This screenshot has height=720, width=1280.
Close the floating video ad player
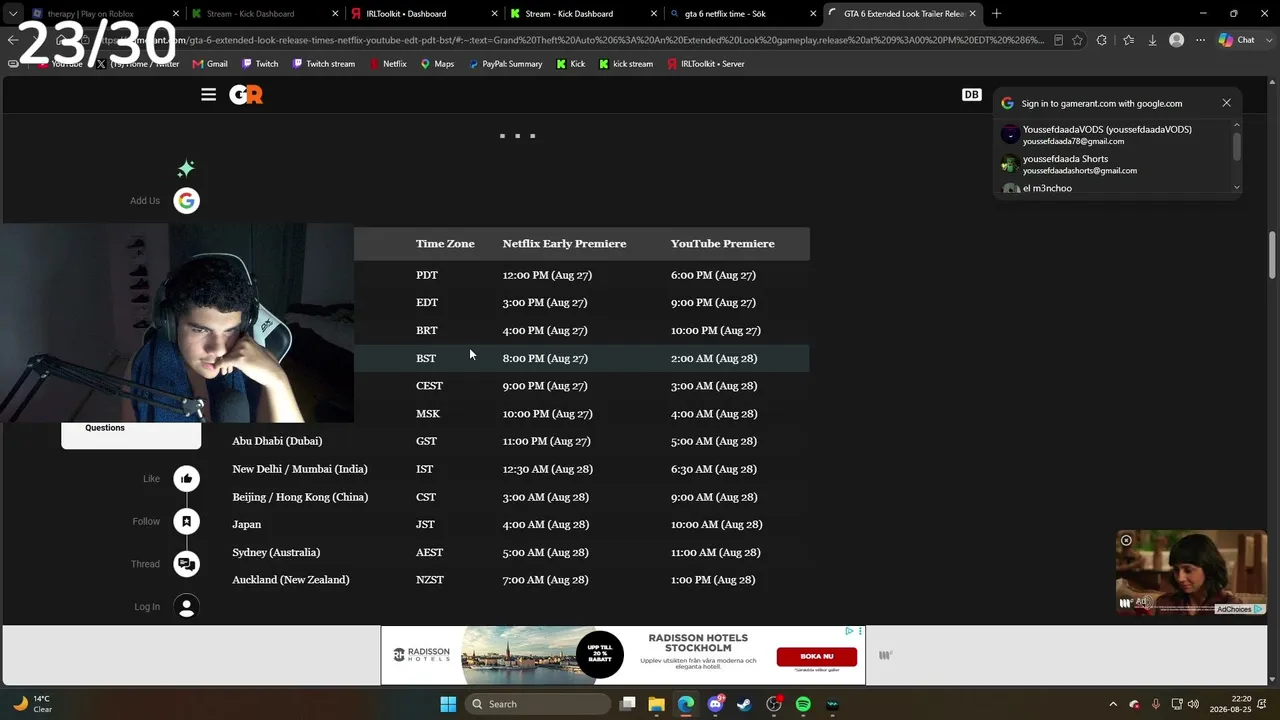[1126, 541]
